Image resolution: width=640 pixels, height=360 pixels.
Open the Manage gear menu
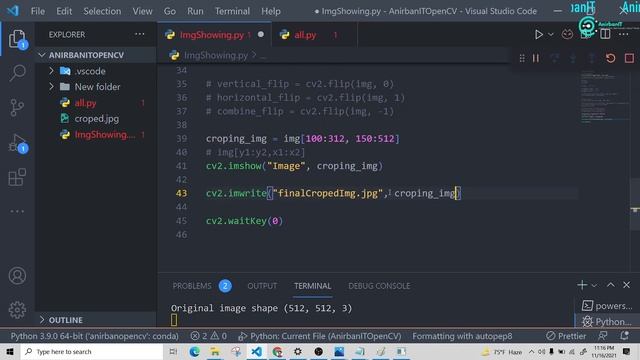tap(17, 310)
